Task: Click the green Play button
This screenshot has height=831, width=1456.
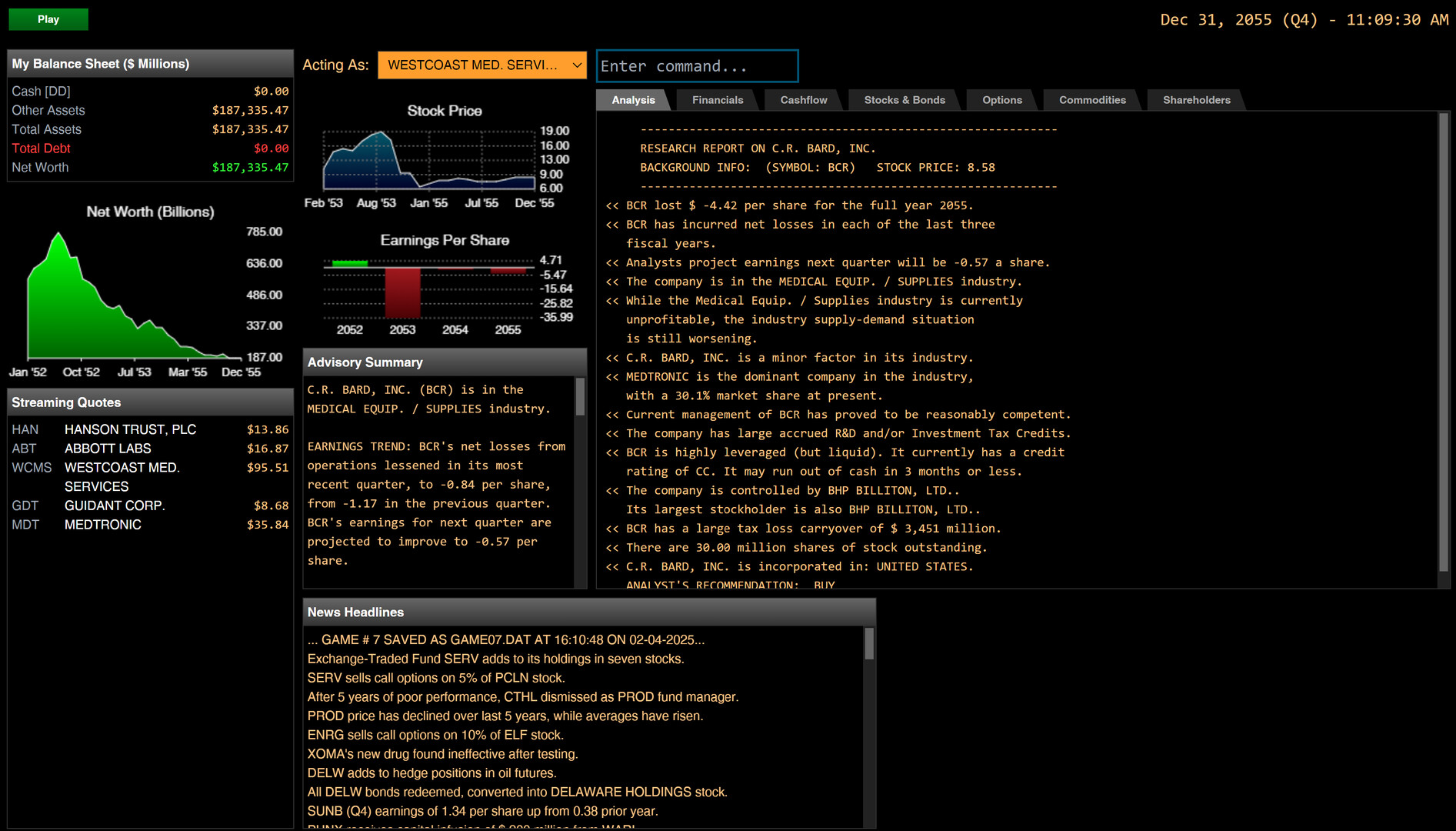Action: (48, 19)
